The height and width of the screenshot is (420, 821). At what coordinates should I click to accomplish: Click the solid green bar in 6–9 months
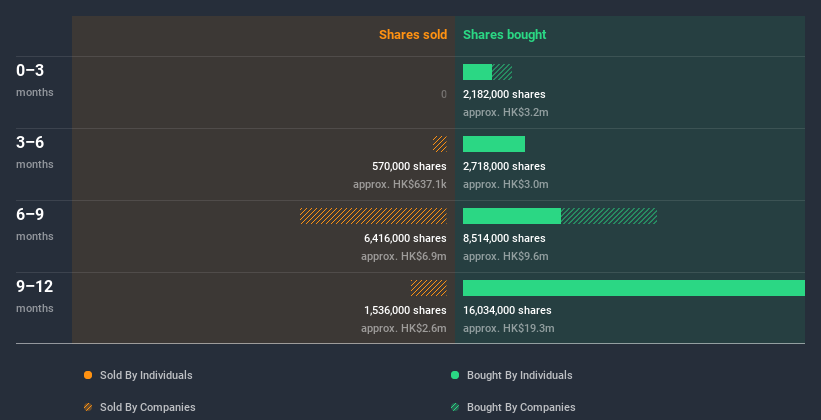coord(512,216)
